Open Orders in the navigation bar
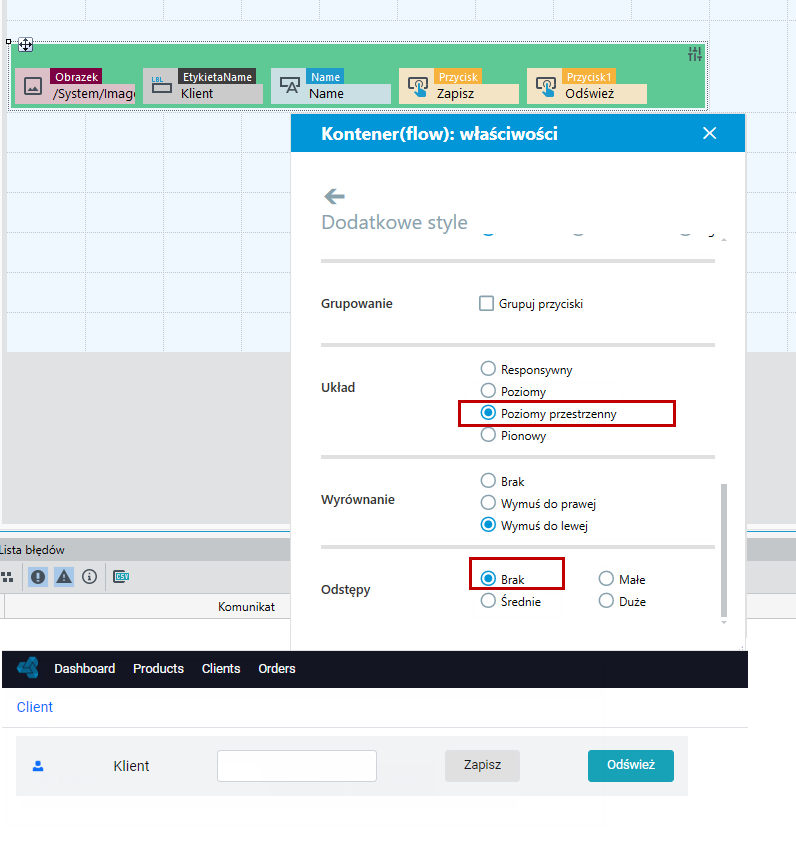 pos(277,668)
